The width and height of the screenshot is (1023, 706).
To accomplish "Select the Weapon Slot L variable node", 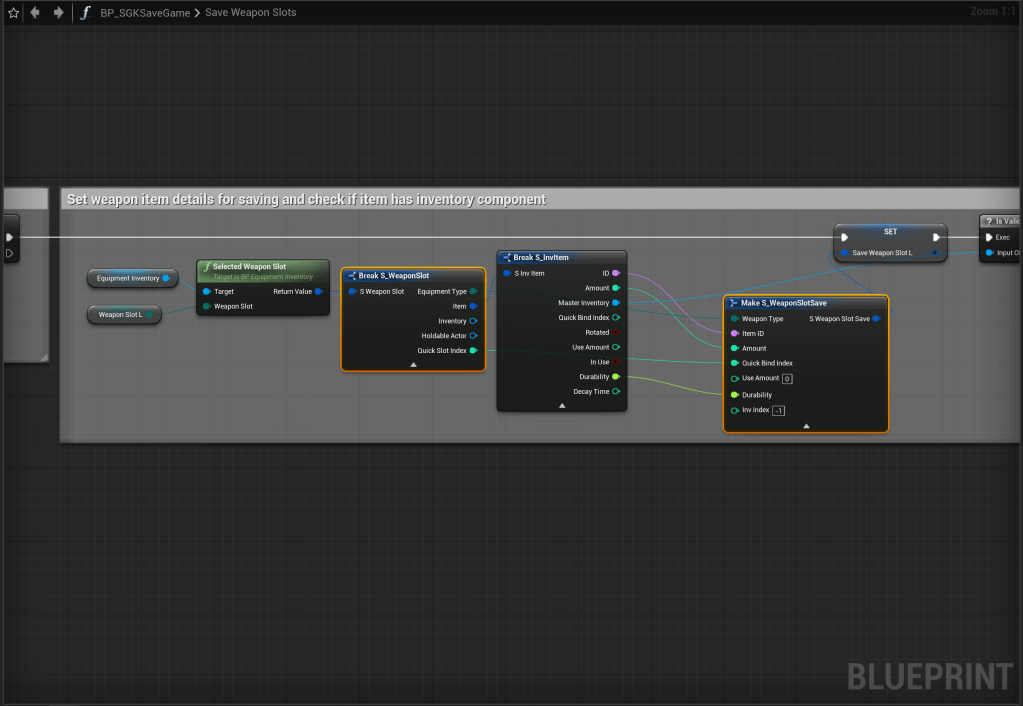I will (x=119, y=315).
